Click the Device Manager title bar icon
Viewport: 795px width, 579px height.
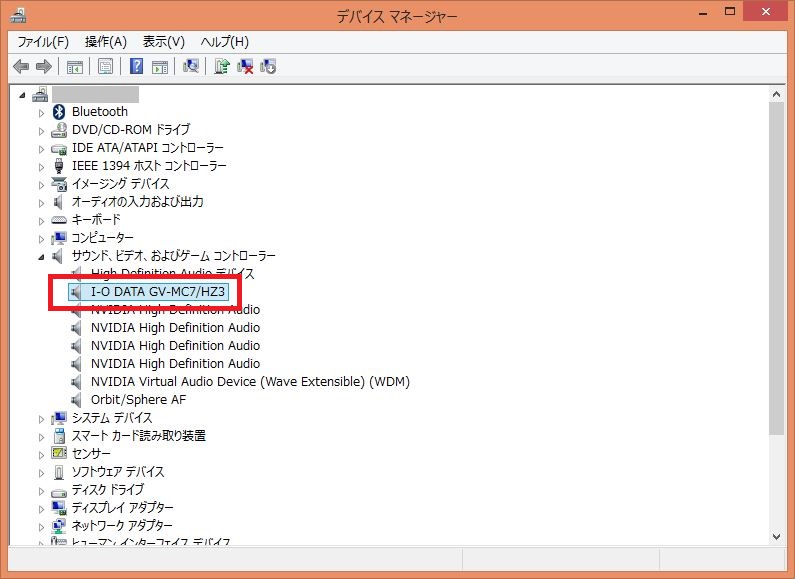18,15
